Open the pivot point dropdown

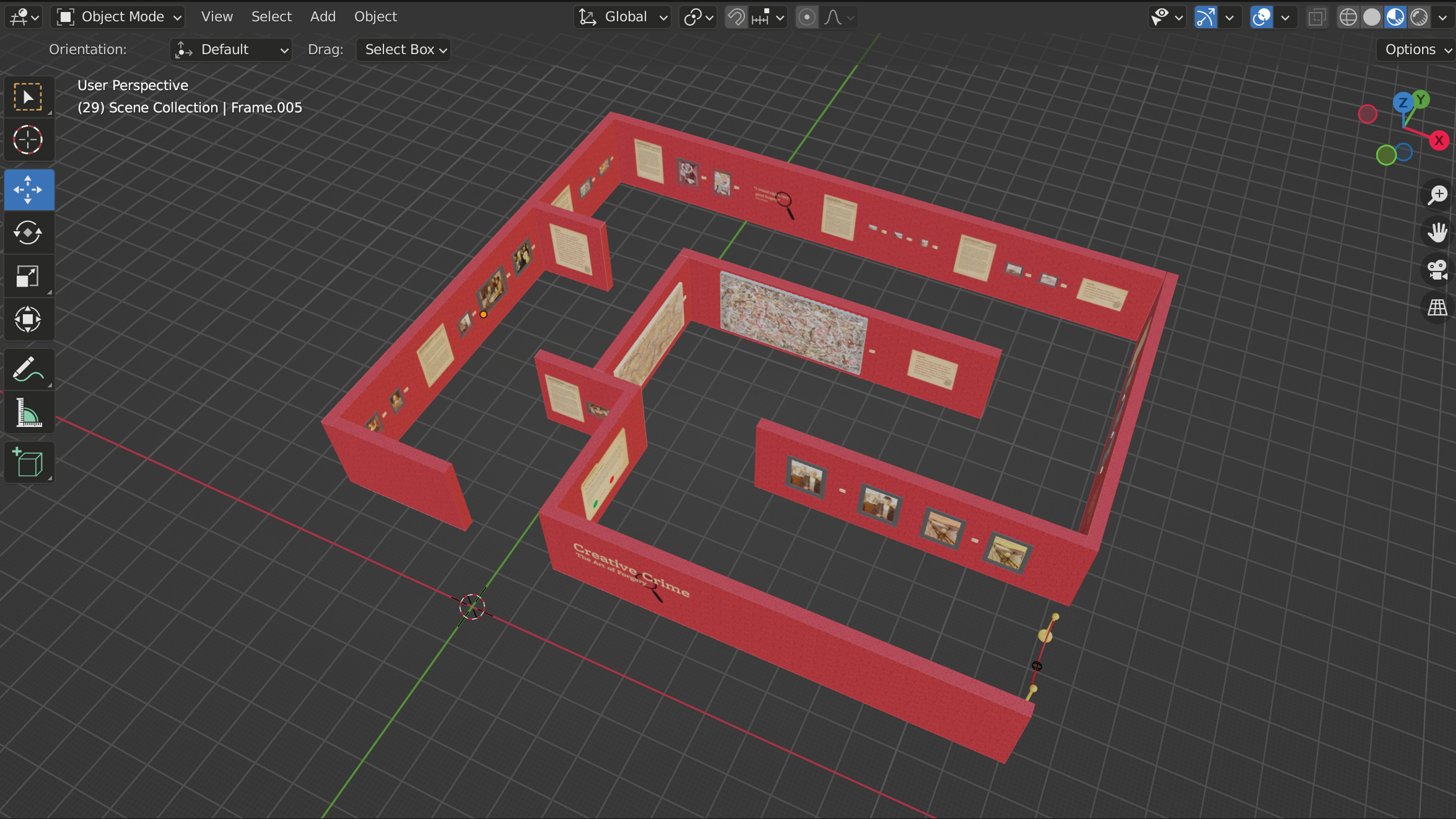698,17
